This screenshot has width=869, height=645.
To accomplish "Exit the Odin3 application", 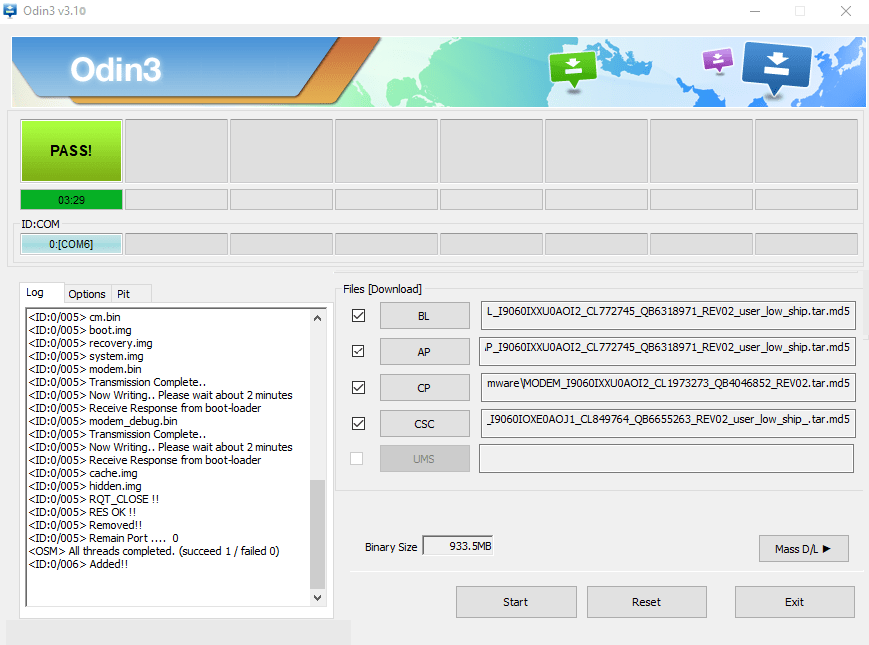I will click(795, 602).
